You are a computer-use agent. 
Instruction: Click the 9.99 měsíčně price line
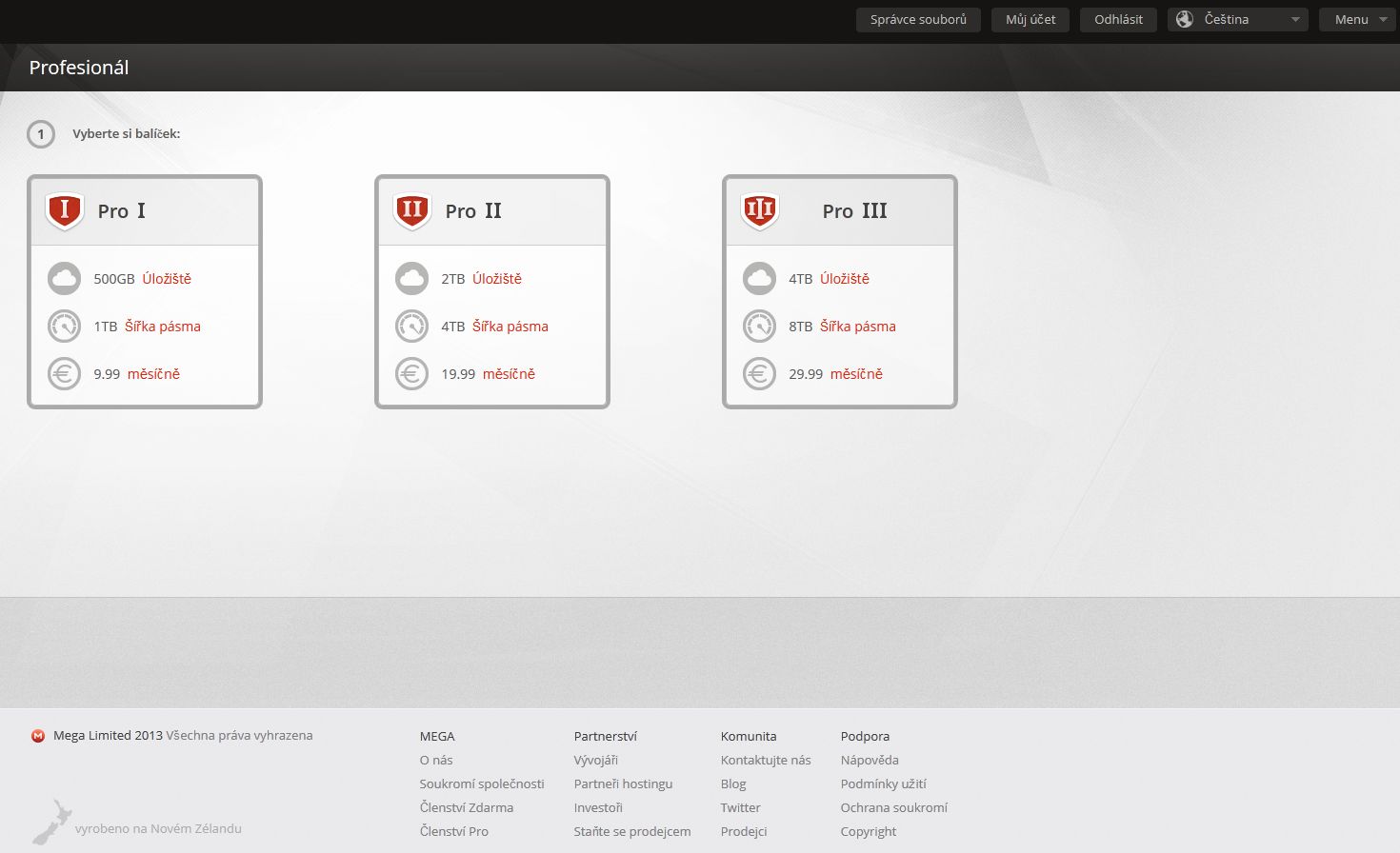pyautogui.click(x=136, y=374)
